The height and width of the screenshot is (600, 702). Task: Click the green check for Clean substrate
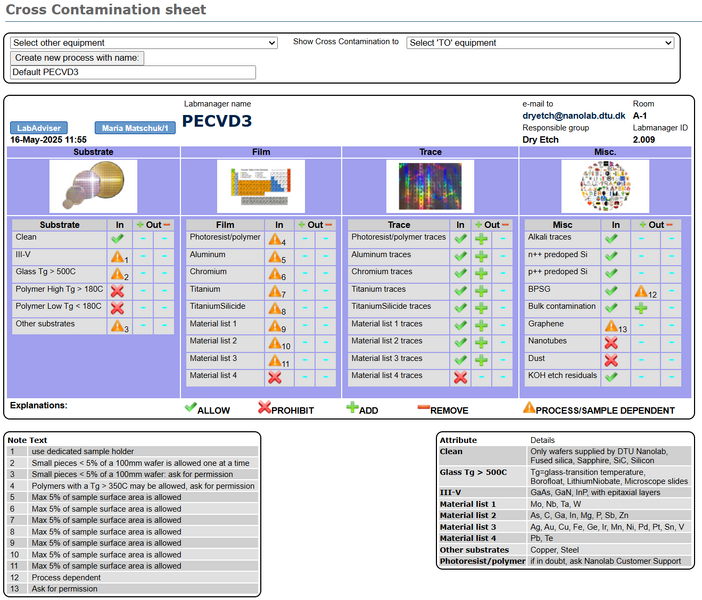coord(117,239)
